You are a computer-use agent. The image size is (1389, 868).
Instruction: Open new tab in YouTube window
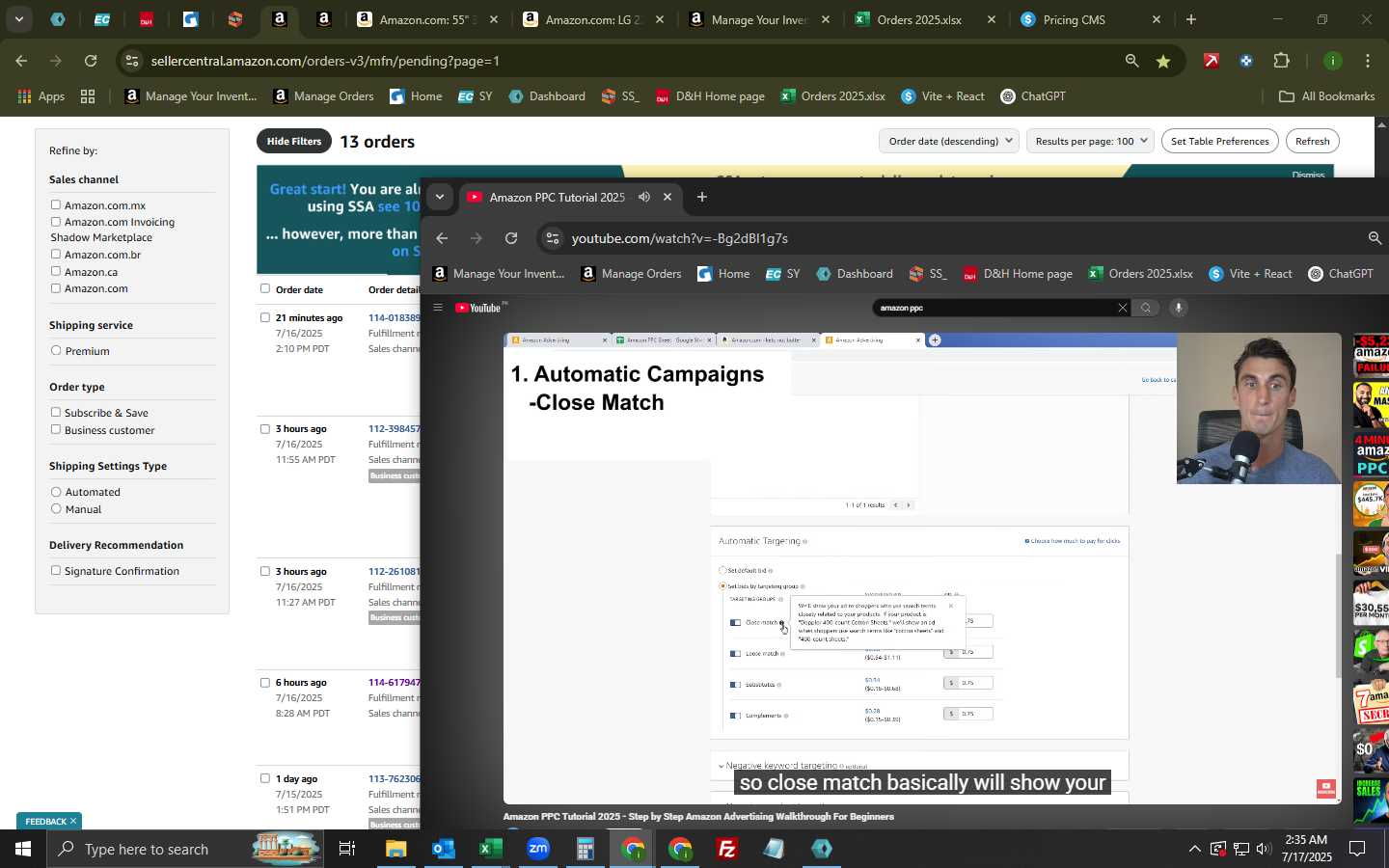click(702, 197)
